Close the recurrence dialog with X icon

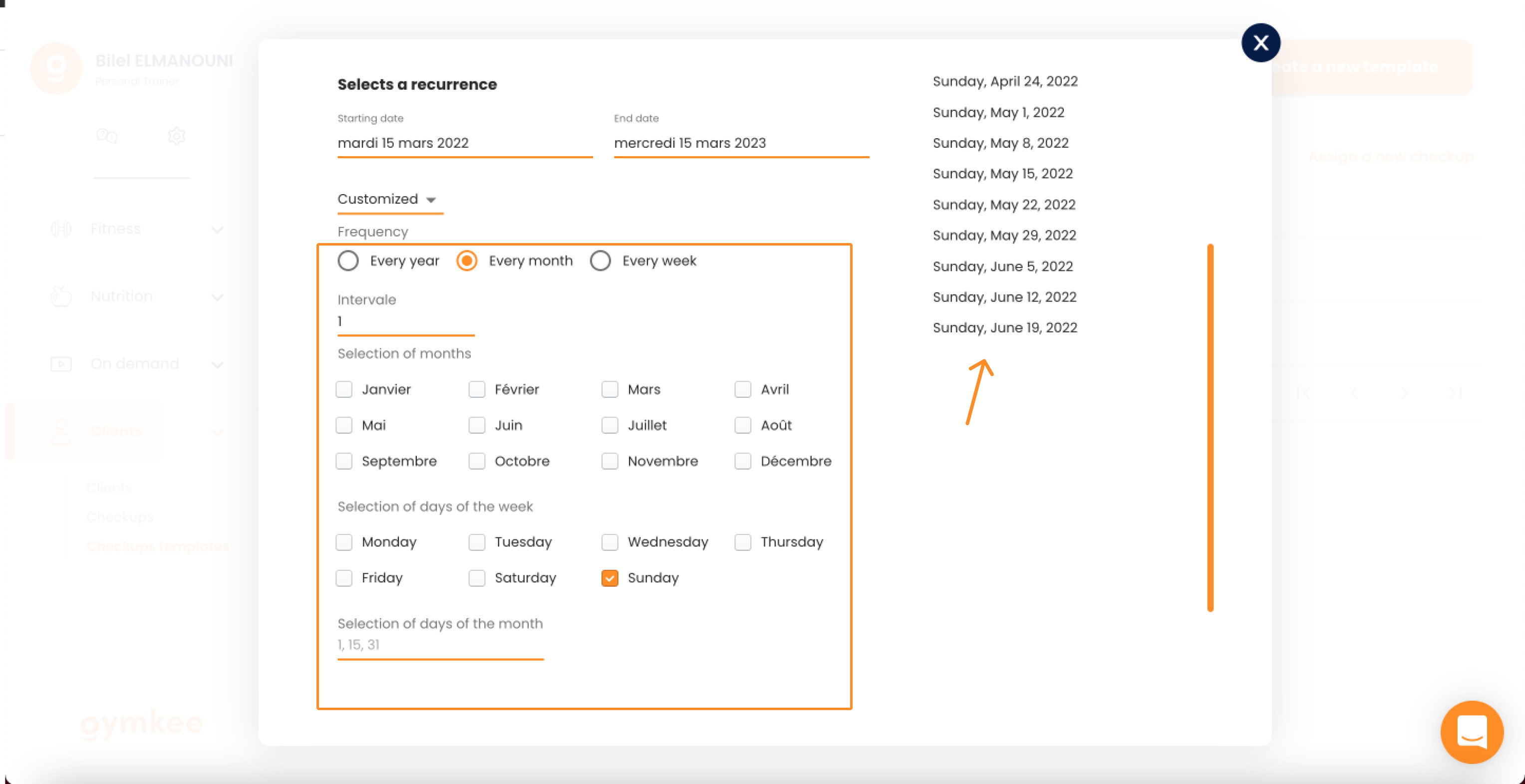[1260, 42]
